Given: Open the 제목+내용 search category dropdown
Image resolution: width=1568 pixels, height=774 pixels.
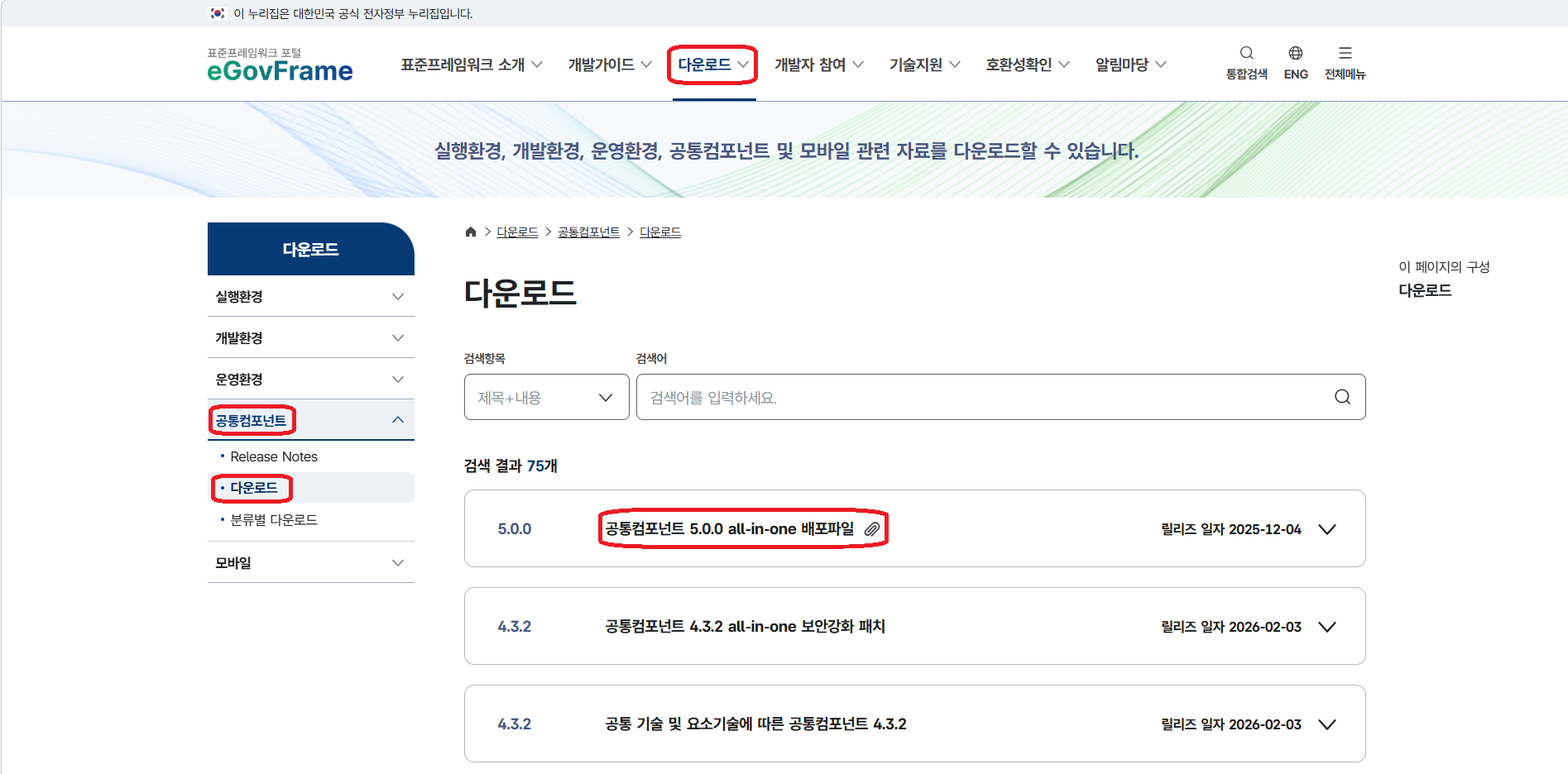Looking at the screenshot, I should point(546,398).
